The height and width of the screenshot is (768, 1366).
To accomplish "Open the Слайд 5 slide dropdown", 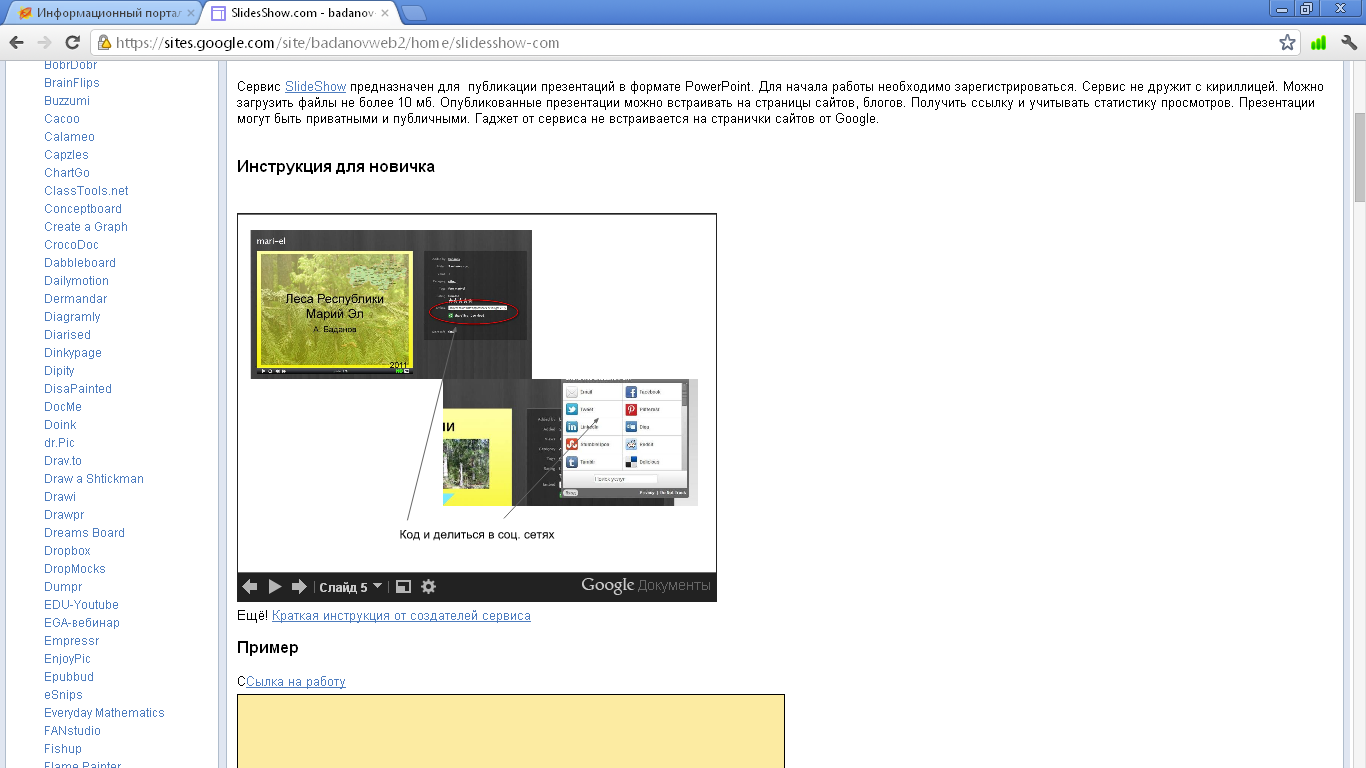I will [351, 587].
